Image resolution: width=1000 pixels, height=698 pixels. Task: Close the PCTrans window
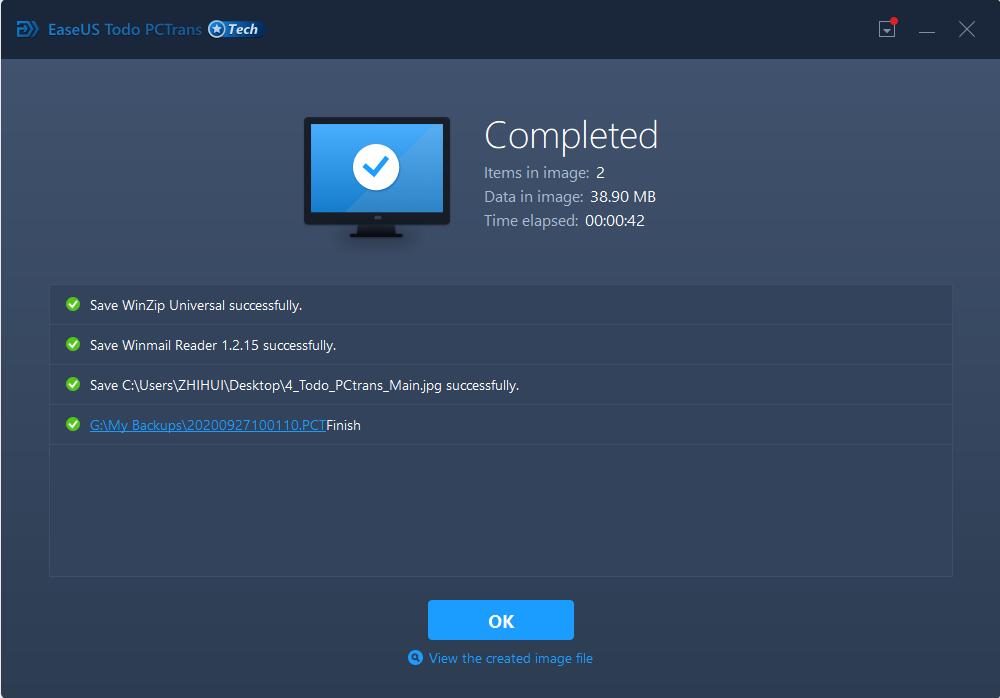tap(967, 29)
